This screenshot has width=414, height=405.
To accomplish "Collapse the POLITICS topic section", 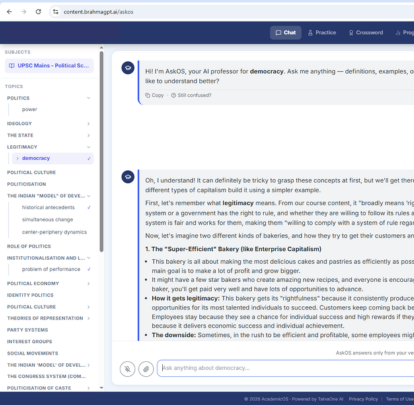I will click(88, 98).
